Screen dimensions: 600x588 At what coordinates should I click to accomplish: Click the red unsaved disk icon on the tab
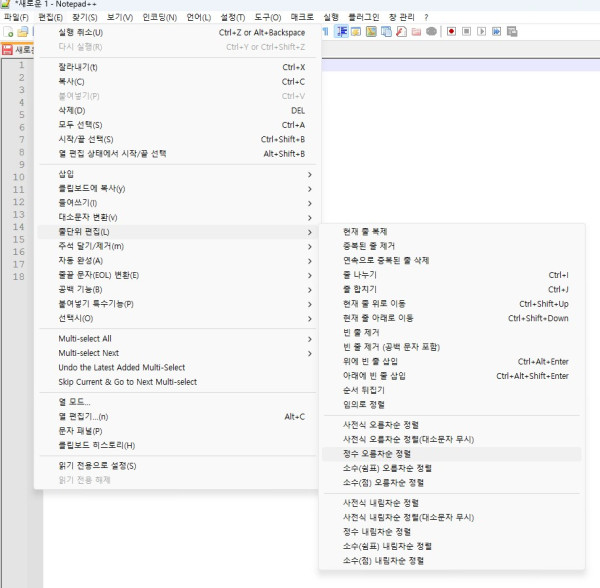click(x=7, y=50)
